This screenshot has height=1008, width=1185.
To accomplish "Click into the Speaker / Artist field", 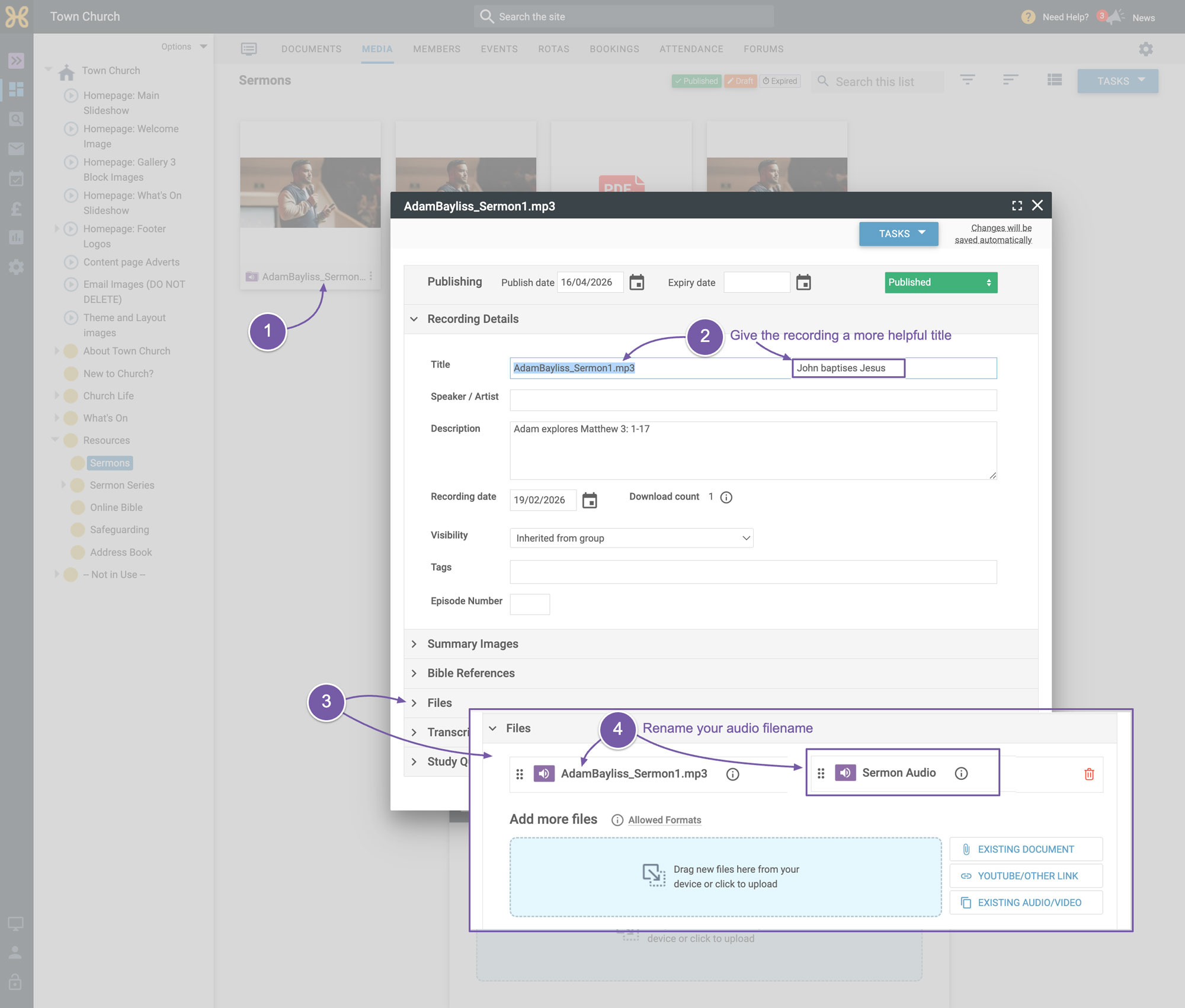I will (753, 400).
